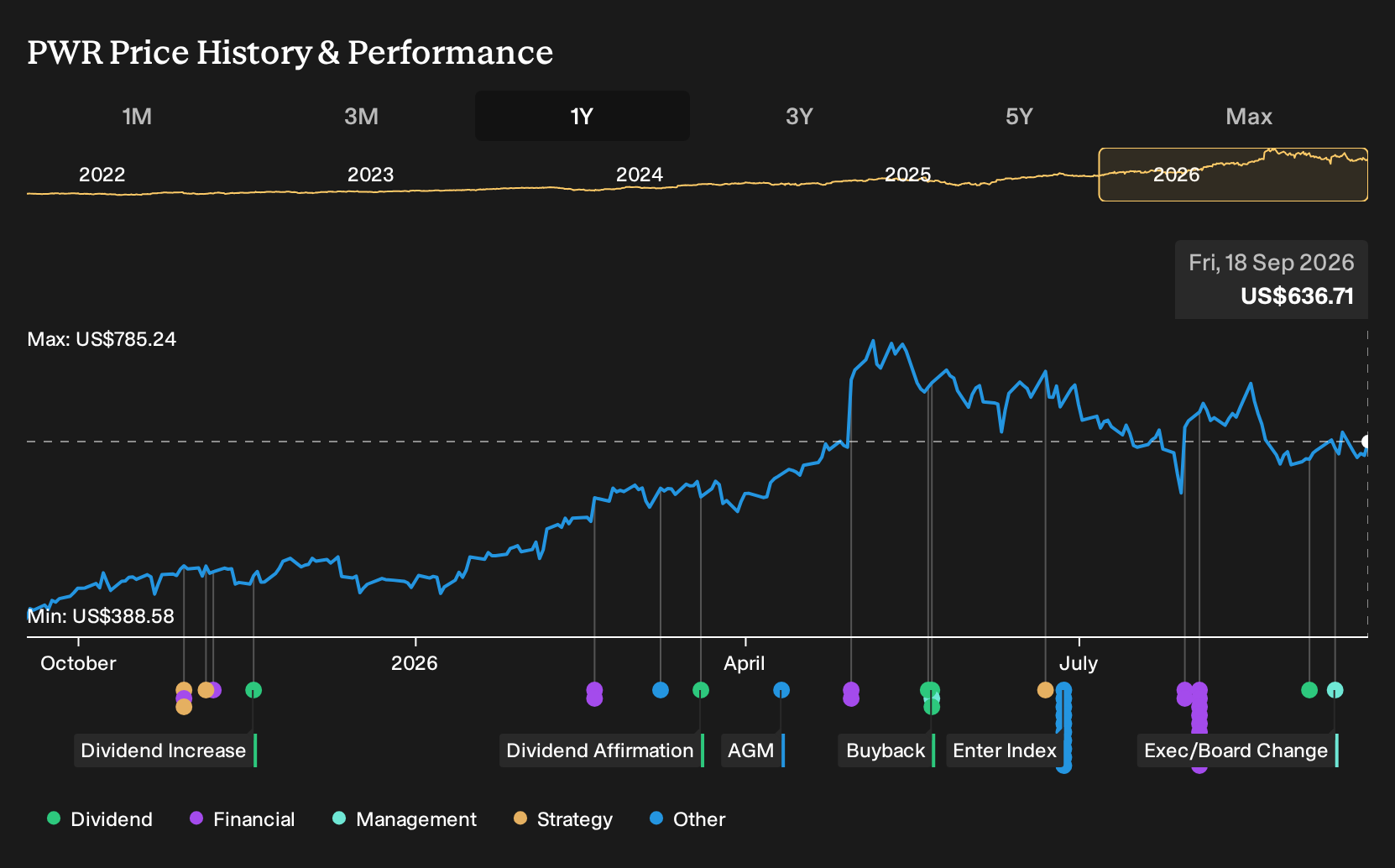This screenshot has height=868, width=1395.
Task: Open the Dividend Increase event label
Action: tap(165, 750)
